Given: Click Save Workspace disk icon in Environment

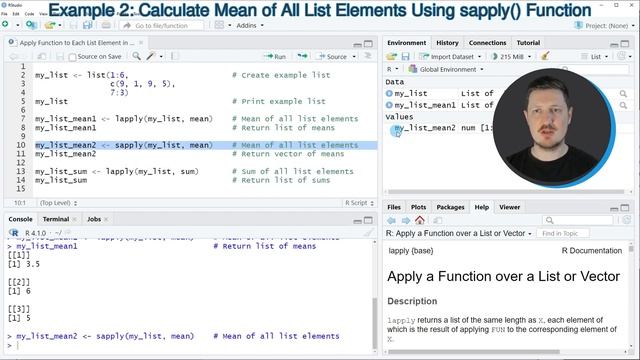Looking at the screenshot, I should pos(405,56).
